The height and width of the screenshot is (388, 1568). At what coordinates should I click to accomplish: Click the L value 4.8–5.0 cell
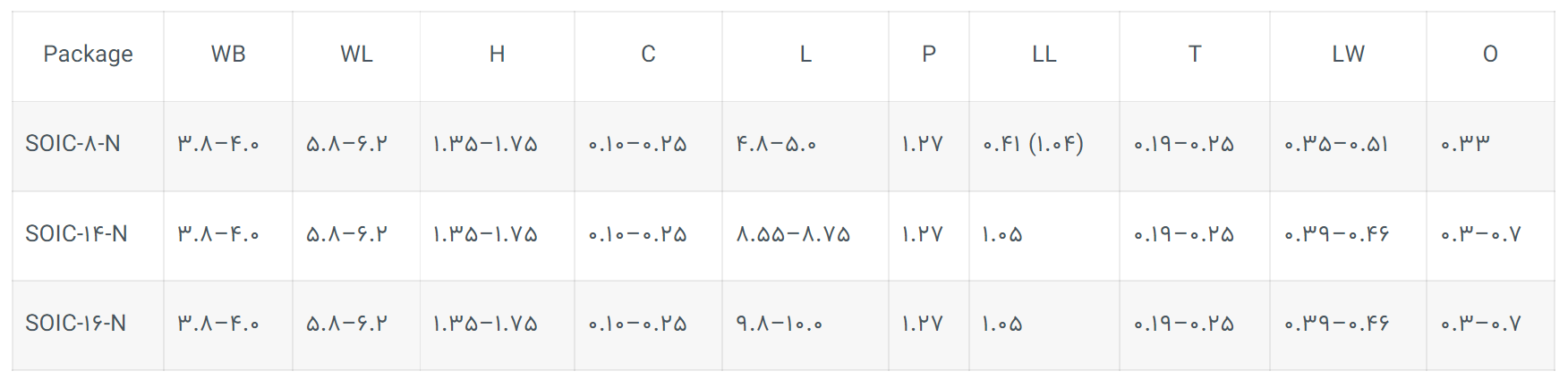click(x=776, y=144)
